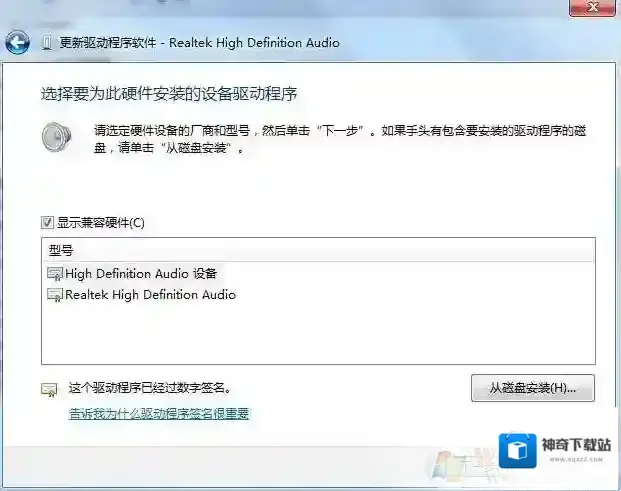Viewport: 621px width, 491px height.
Task: Select High Definition Audio 设备 from the list
Action: tap(140, 274)
